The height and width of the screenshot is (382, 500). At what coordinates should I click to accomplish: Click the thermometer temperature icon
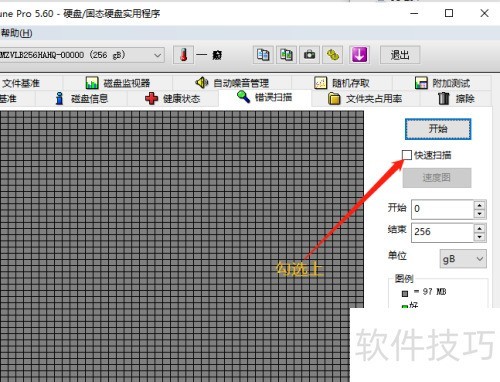click(183, 55)
